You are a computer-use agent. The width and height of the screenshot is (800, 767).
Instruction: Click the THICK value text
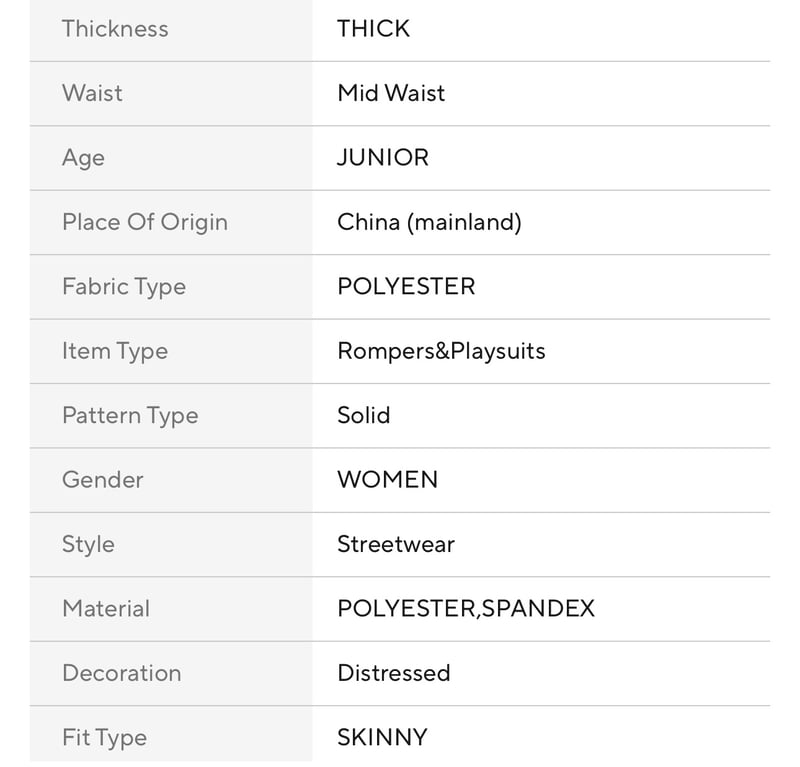tap(373, 29)
